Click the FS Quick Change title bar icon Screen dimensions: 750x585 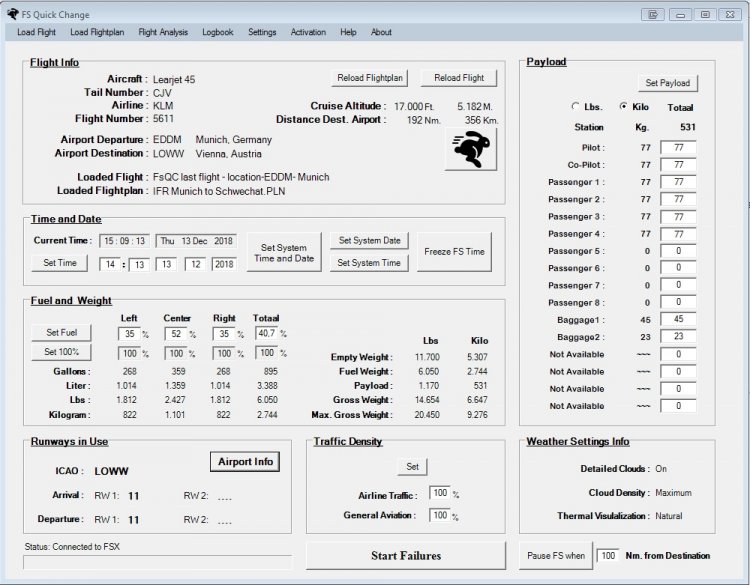[x=12, y=14]
